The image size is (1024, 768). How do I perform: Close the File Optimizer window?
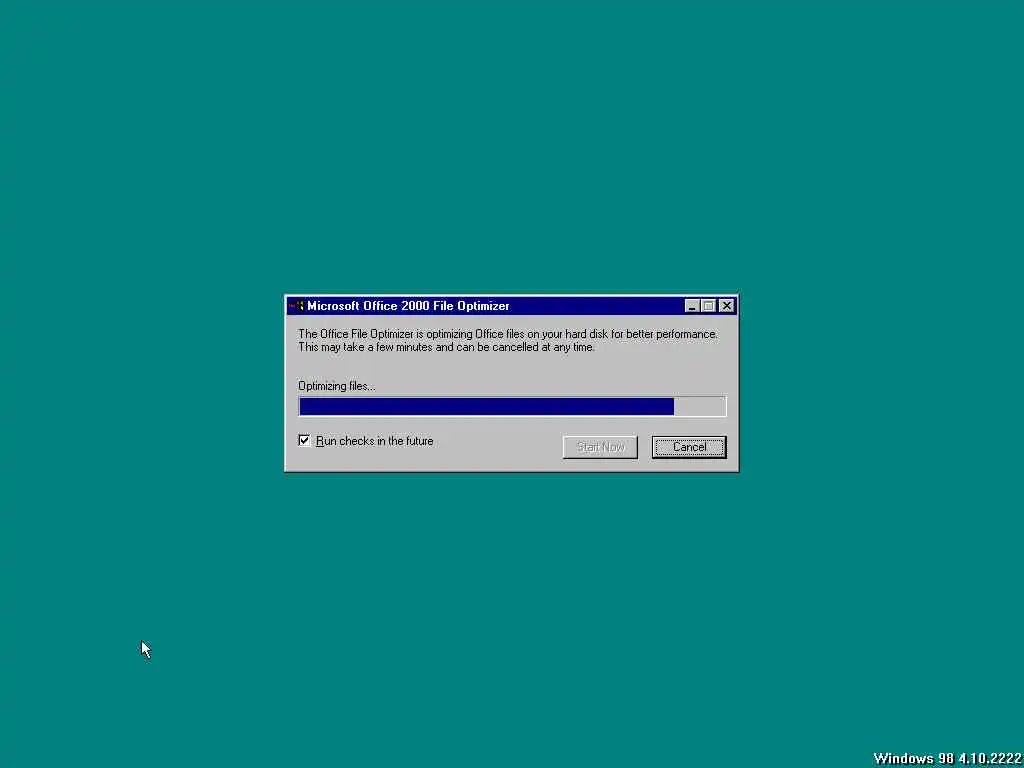click(727, 306)
